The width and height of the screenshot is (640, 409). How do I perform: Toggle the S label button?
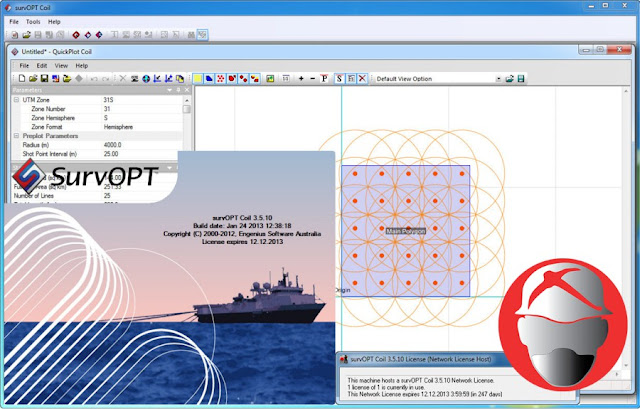tap(339, 78)
